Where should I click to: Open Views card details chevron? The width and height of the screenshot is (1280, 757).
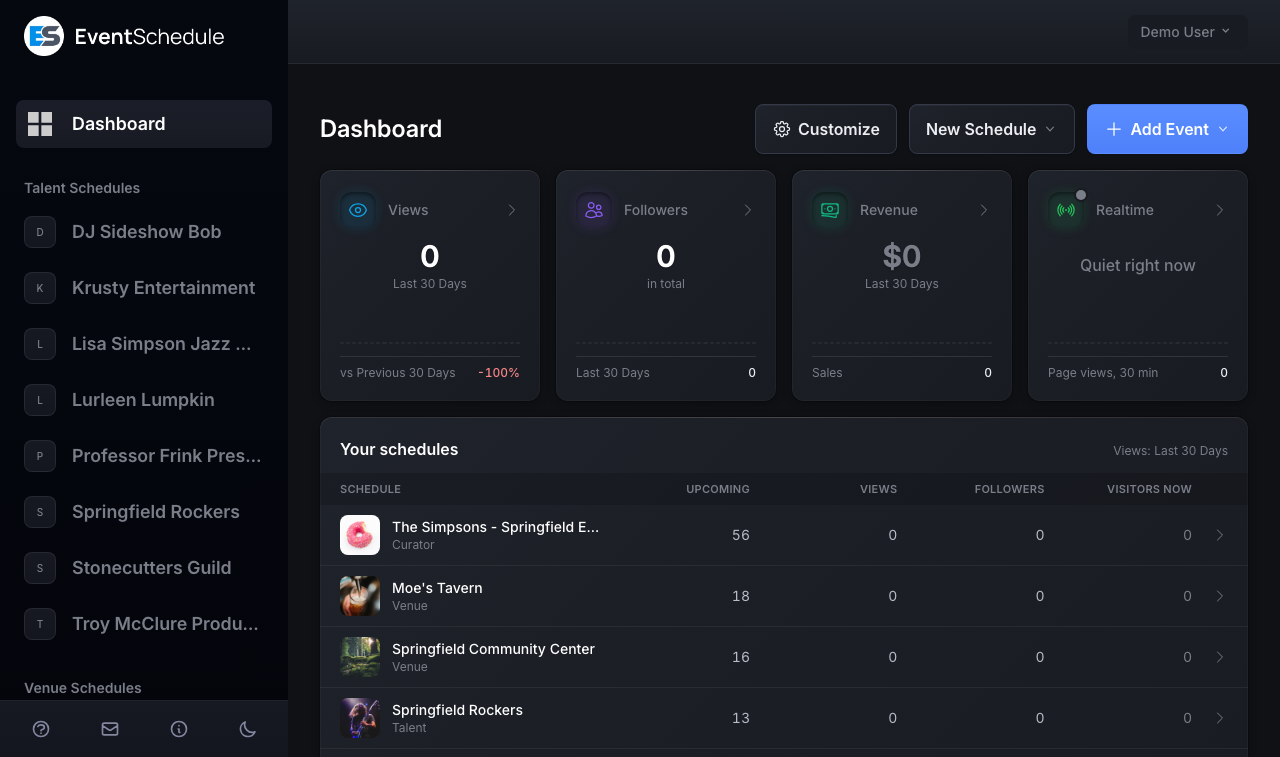tap(511, 210)
